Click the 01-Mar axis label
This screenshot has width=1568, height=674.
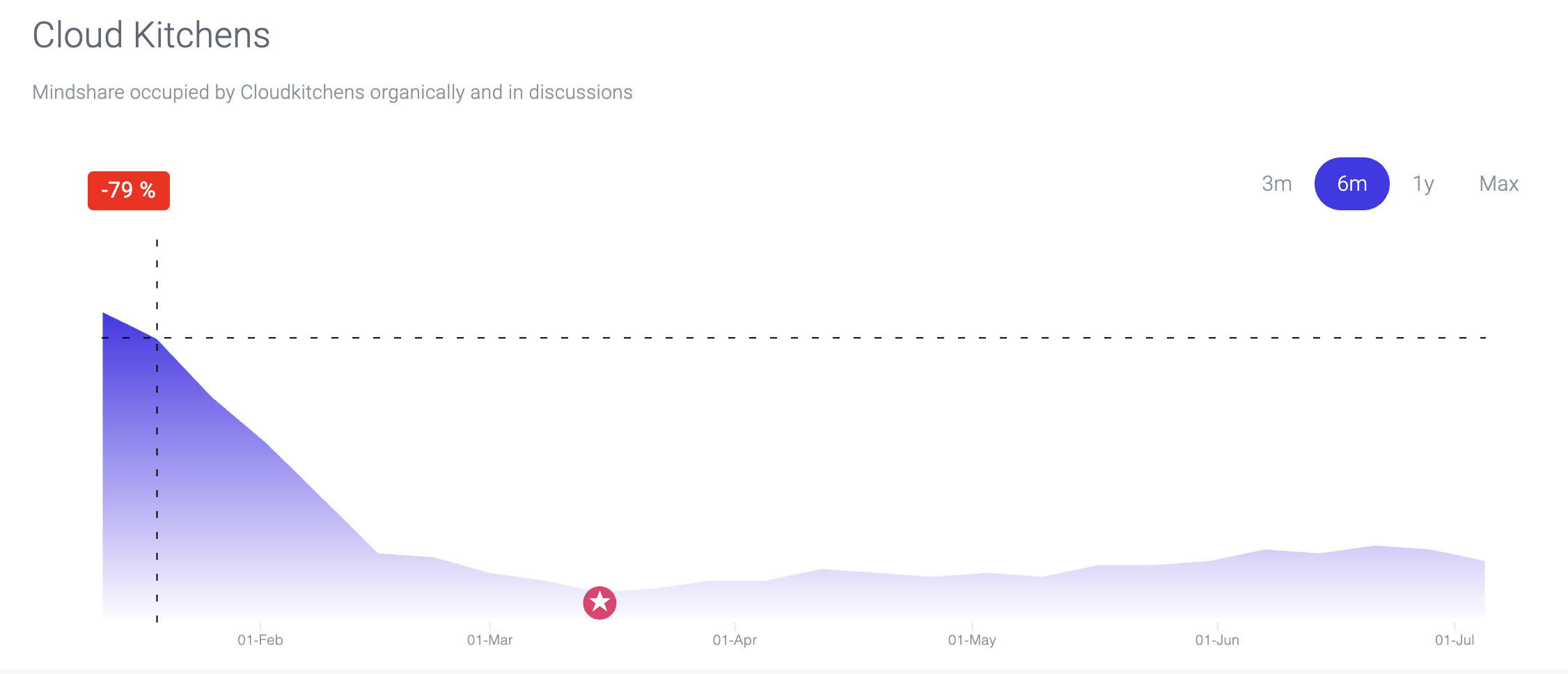489,640
